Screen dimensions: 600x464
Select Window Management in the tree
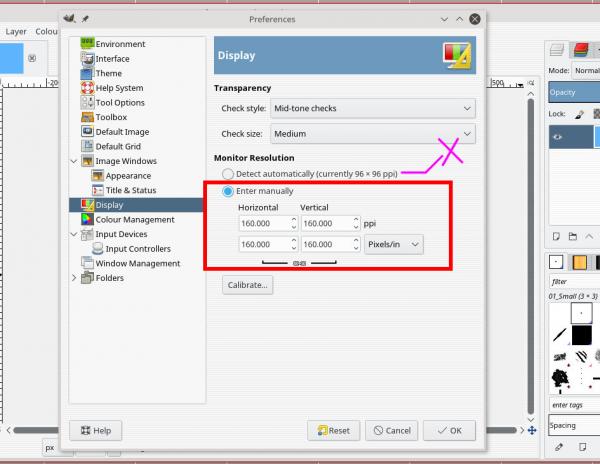point(137,263)
